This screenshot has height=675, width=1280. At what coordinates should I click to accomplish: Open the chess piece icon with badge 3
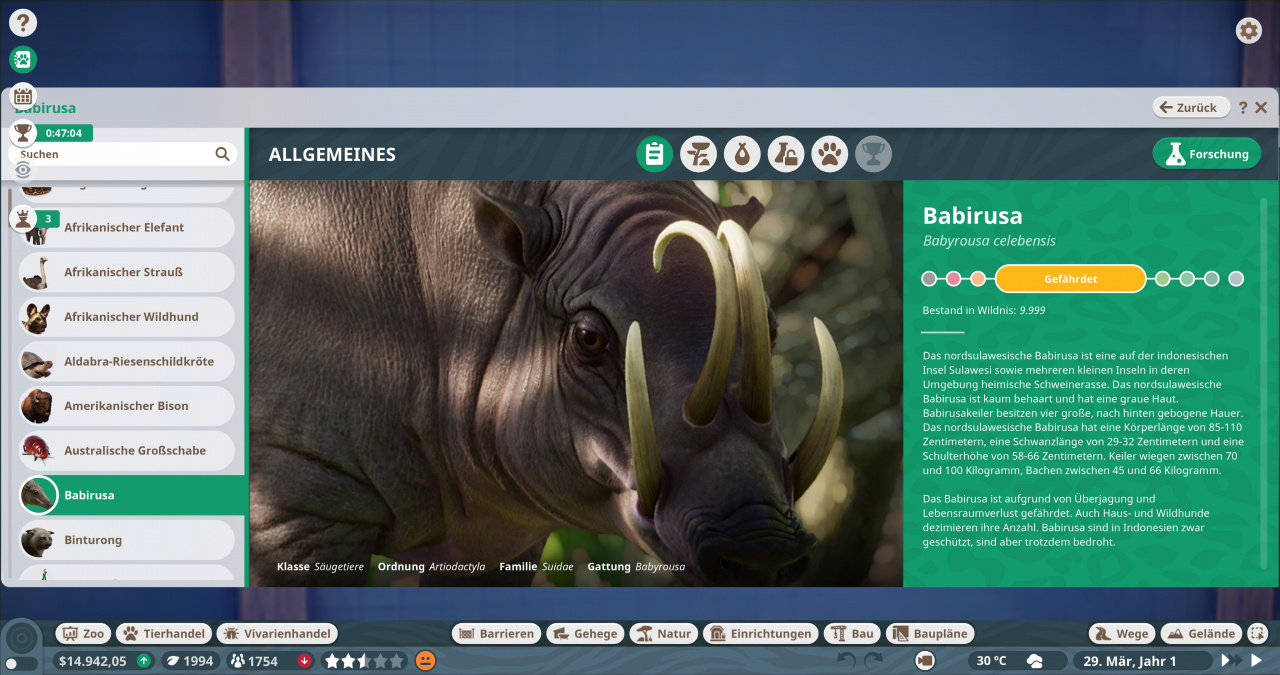tap(22, 218)
